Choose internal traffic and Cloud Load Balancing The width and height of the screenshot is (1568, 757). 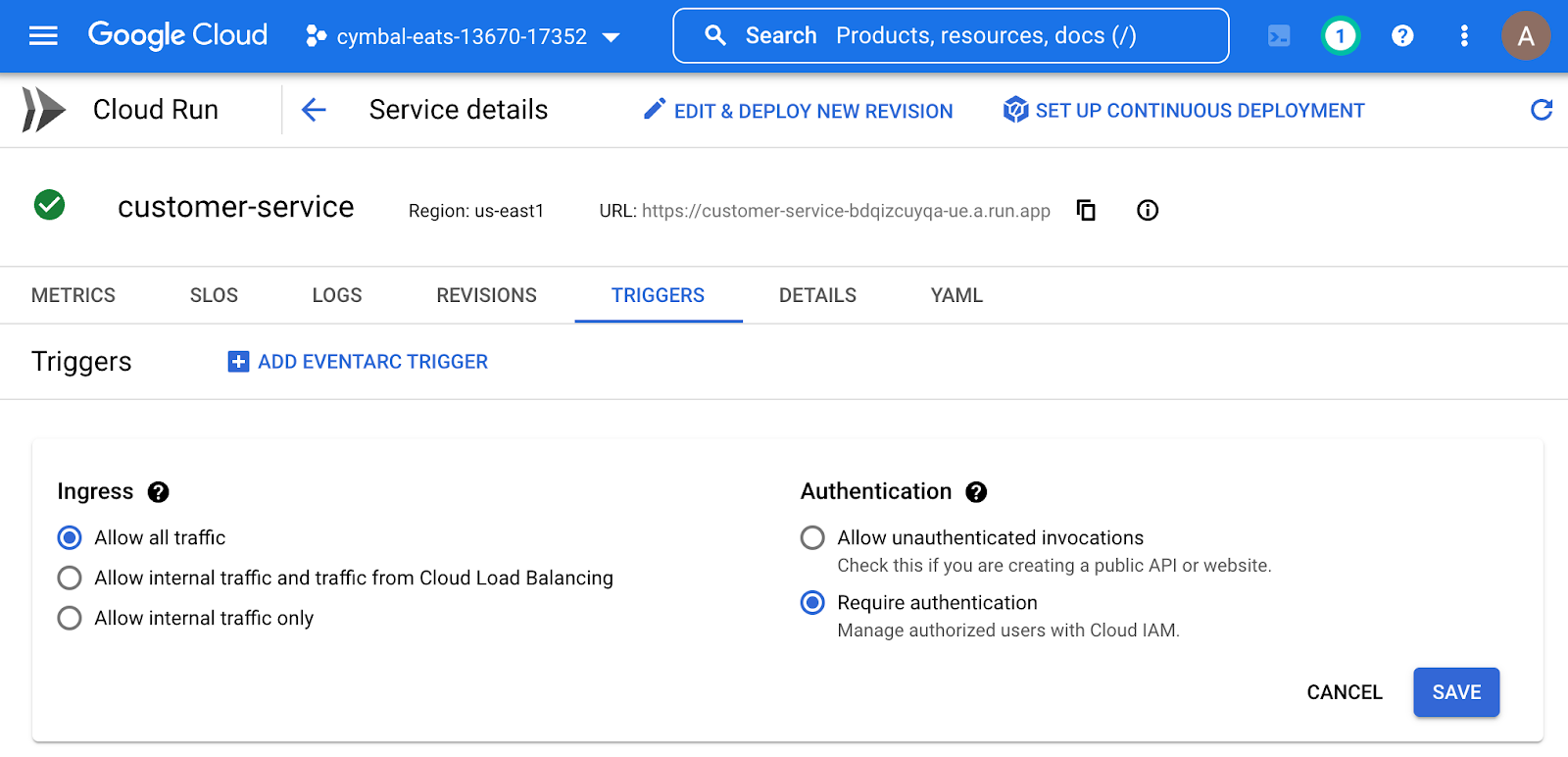coord(70,578)
